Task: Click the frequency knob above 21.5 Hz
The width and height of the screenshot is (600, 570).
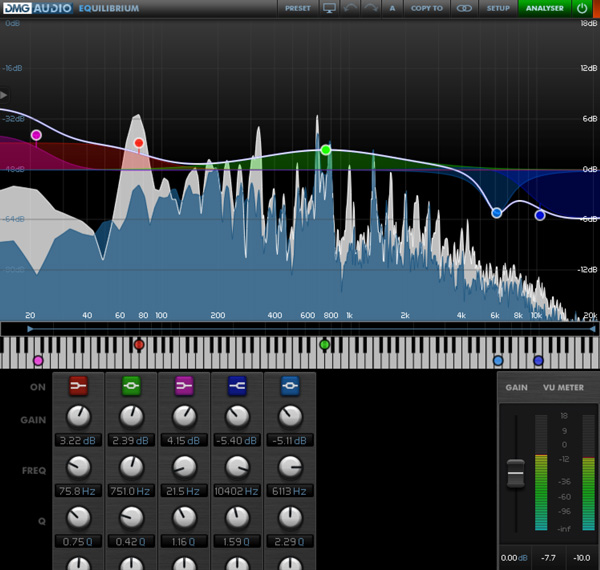Action: 184,467
